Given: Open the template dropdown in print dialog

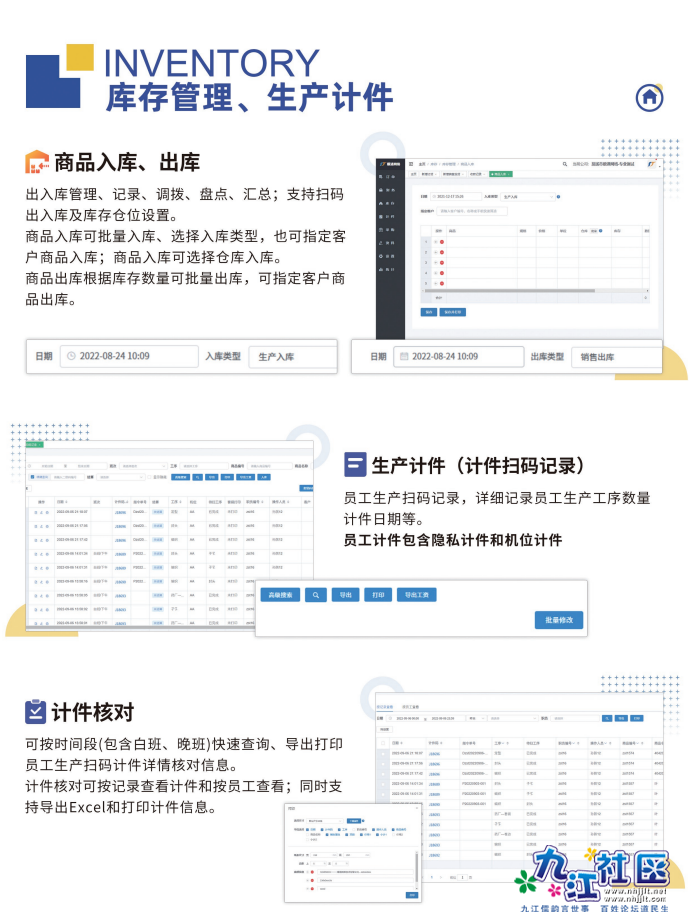Looking at the screenshot, I should 325,821.
